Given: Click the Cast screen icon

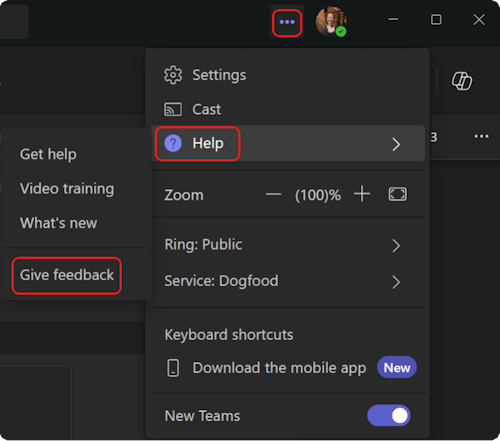Looking at the screenshot, I should tap(173, 109).
